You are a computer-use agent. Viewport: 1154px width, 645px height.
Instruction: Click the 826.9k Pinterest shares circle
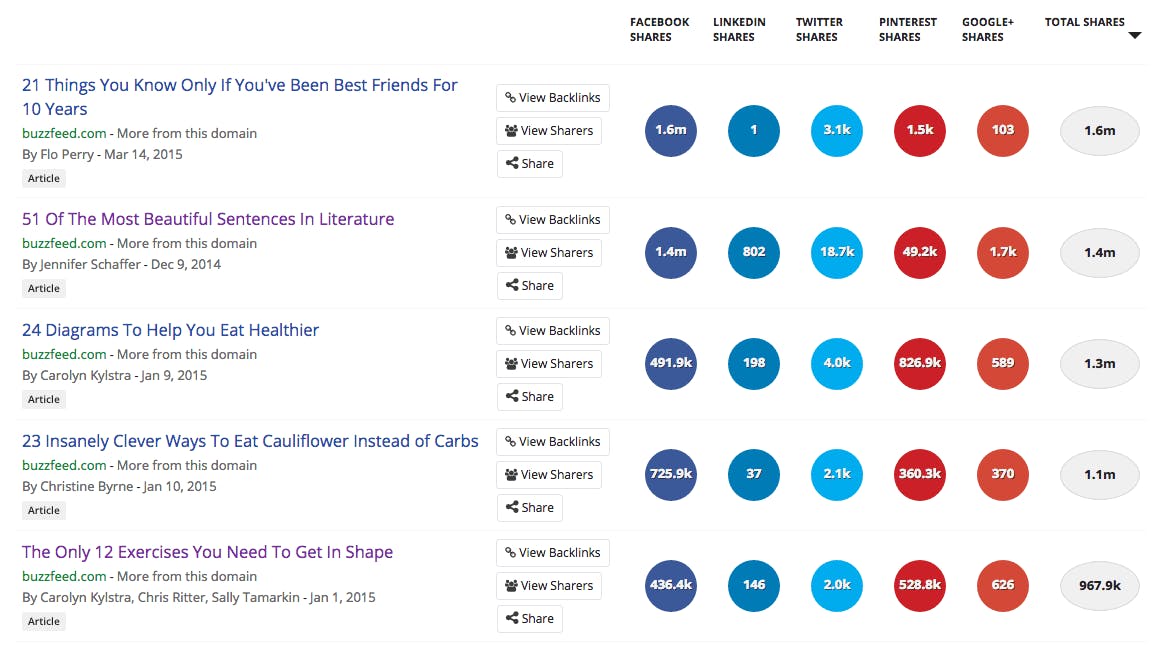(x=919, y=363)
